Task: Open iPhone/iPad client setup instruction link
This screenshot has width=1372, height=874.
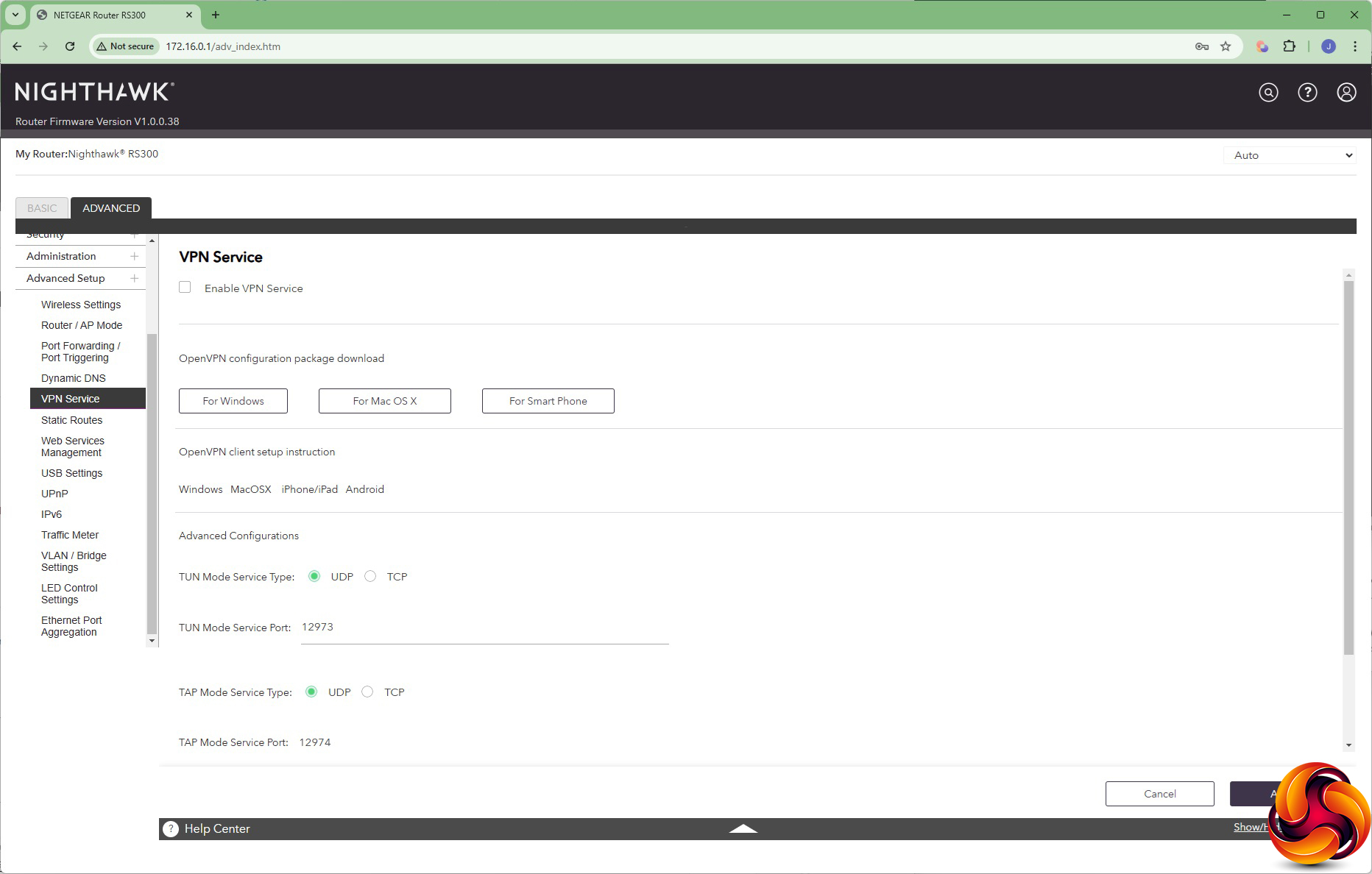Action: [309, 489]
